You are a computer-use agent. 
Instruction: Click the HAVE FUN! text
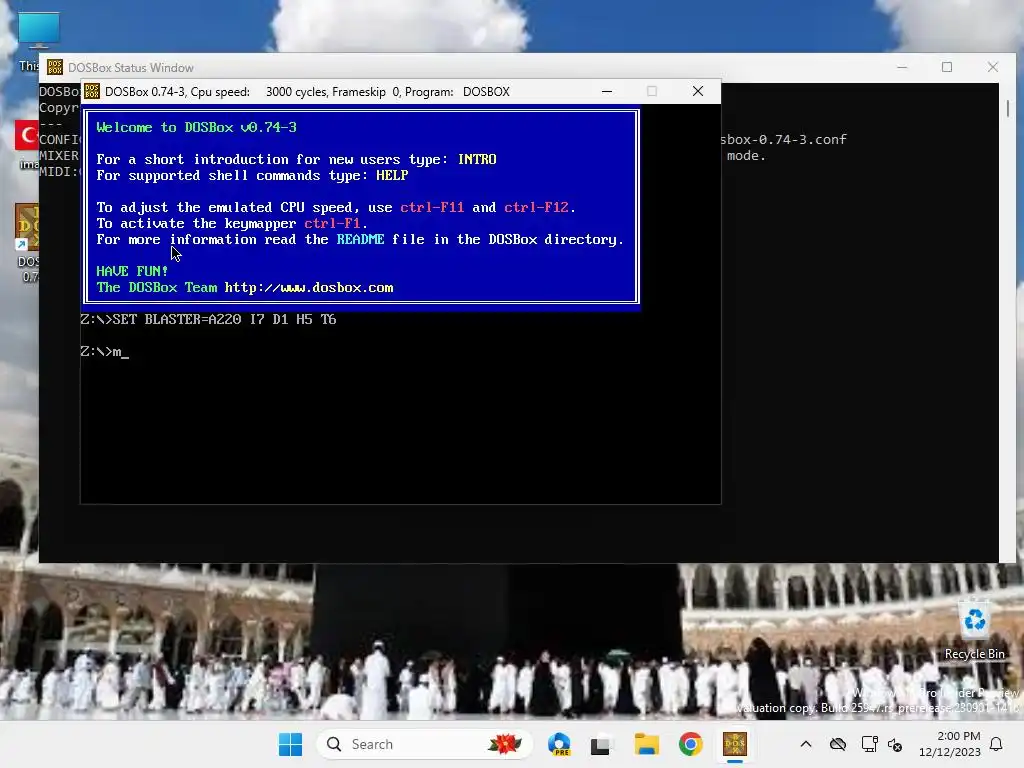click(x=132, y=272)
